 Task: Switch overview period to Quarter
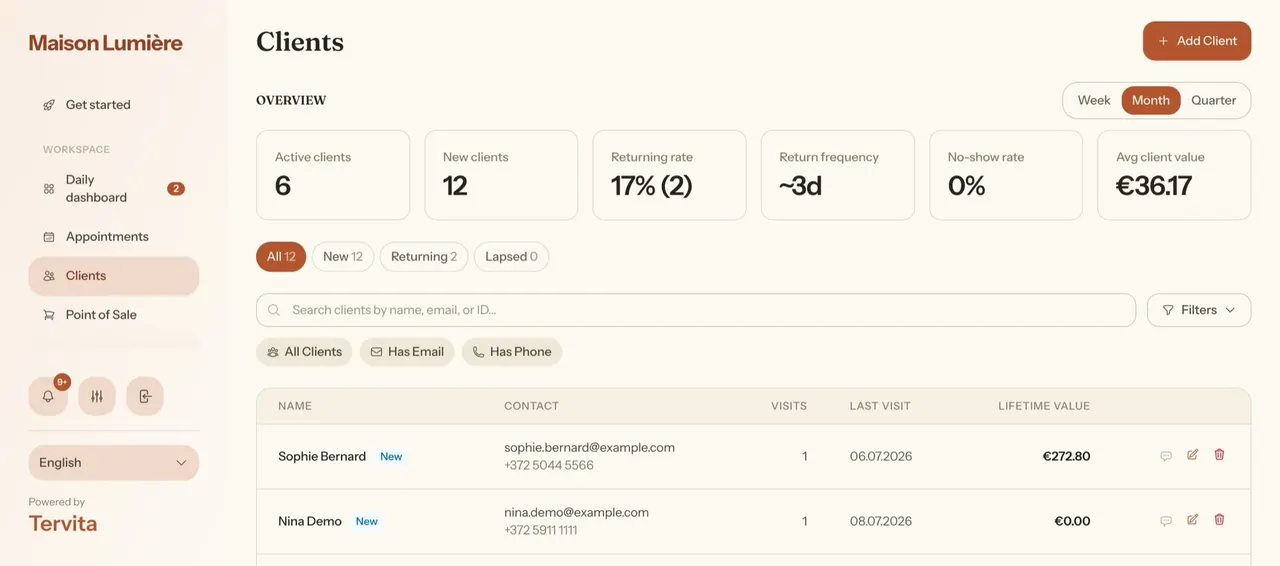pos(1213,100)
